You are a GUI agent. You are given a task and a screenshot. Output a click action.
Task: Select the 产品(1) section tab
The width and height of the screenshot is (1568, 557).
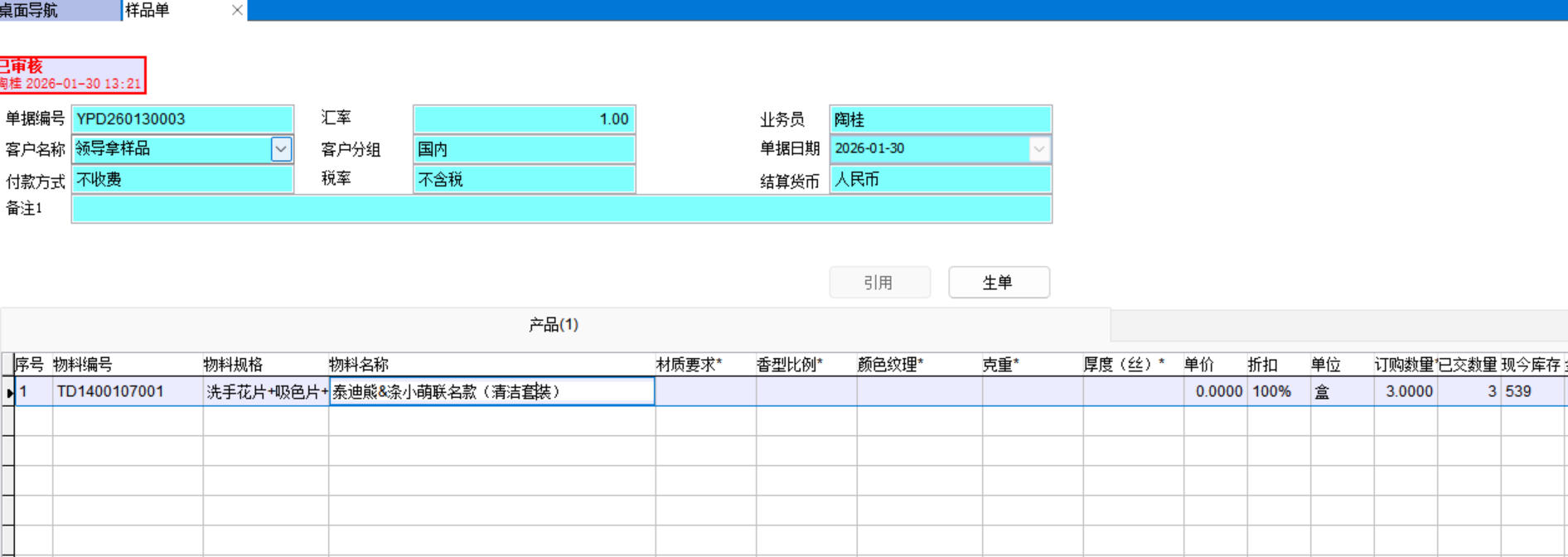pyautogui.click(x=554, y=325)
